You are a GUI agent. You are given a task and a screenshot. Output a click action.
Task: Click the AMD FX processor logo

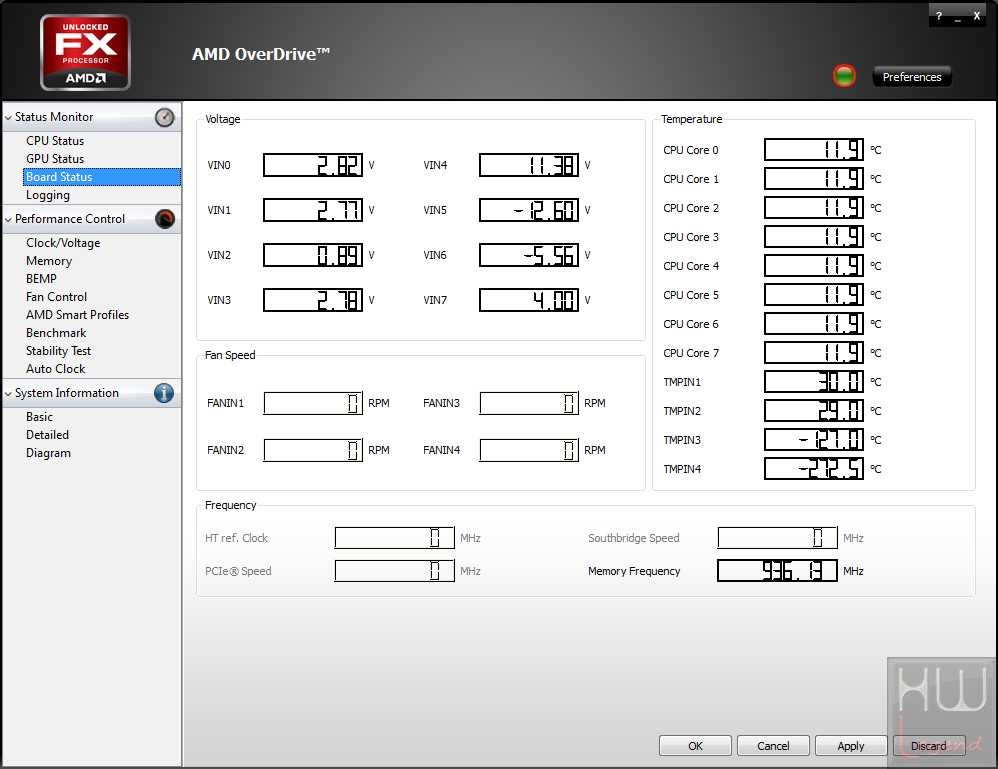[85, 52]
